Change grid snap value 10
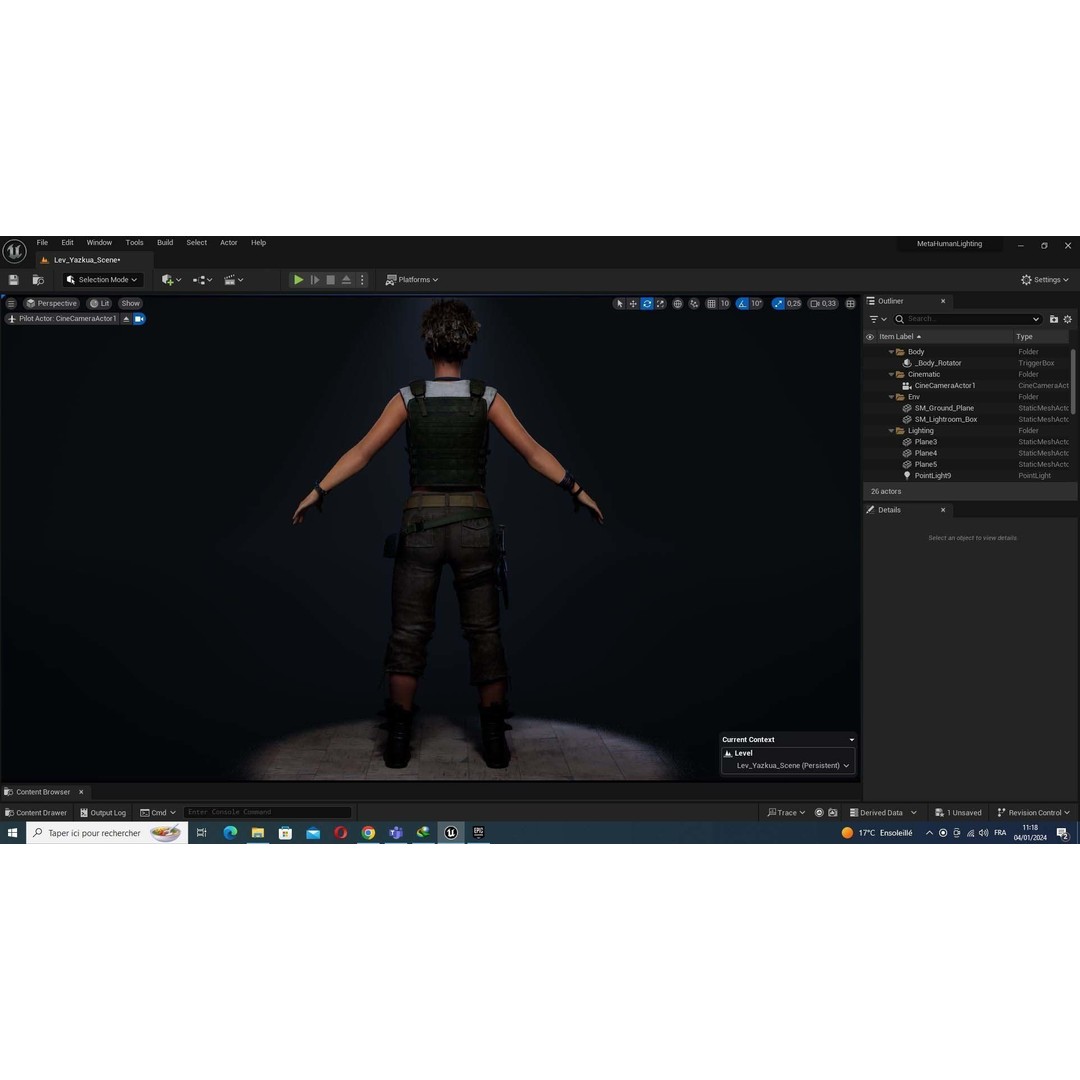Screen dimensions: 1080x1080 (725, 303)
